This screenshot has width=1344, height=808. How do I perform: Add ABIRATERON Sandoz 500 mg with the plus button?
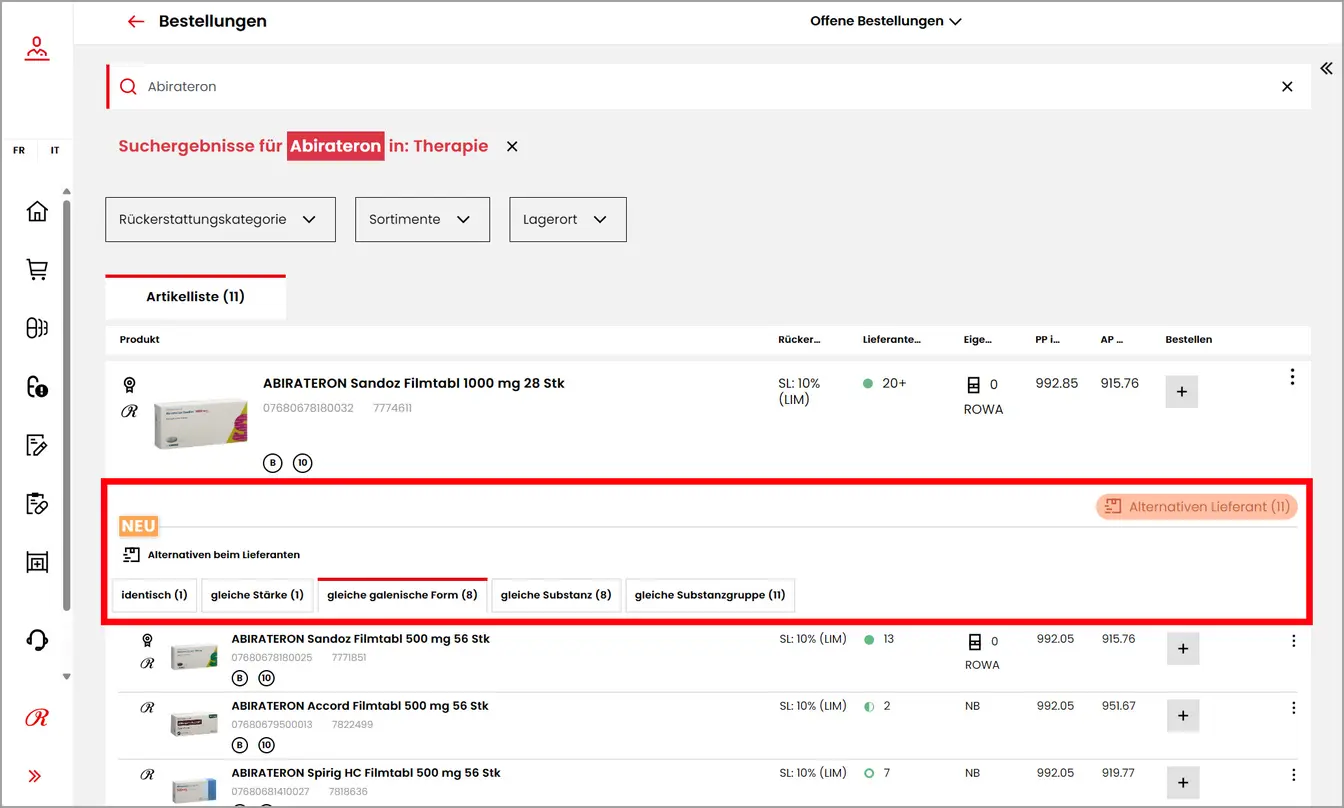(1183, 649)
